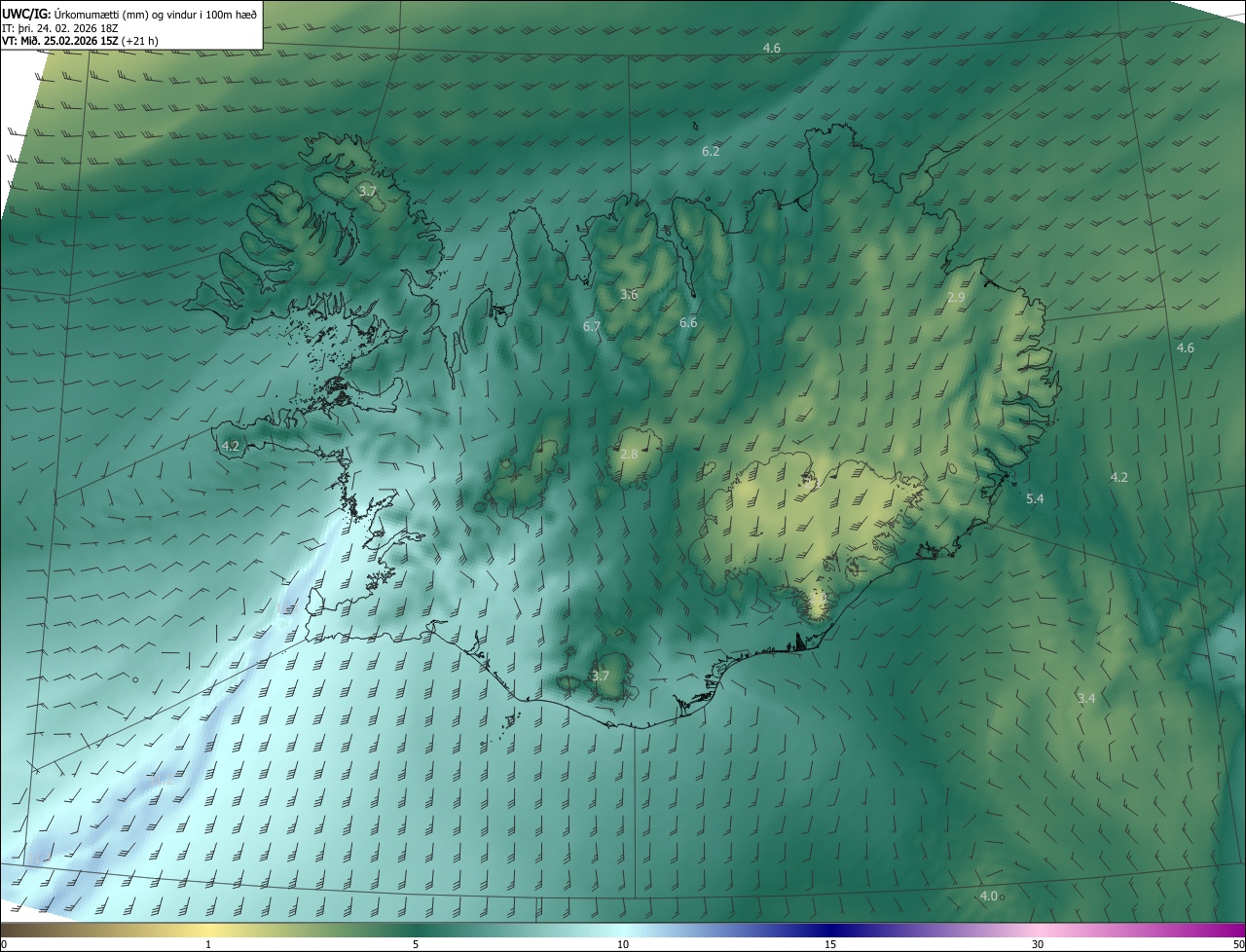Image resolution: width=1246 pixels, height=952 pixels.
Task: Click the brown start of the colorbar
Action: pyautogui.click(x=12, y=930)
